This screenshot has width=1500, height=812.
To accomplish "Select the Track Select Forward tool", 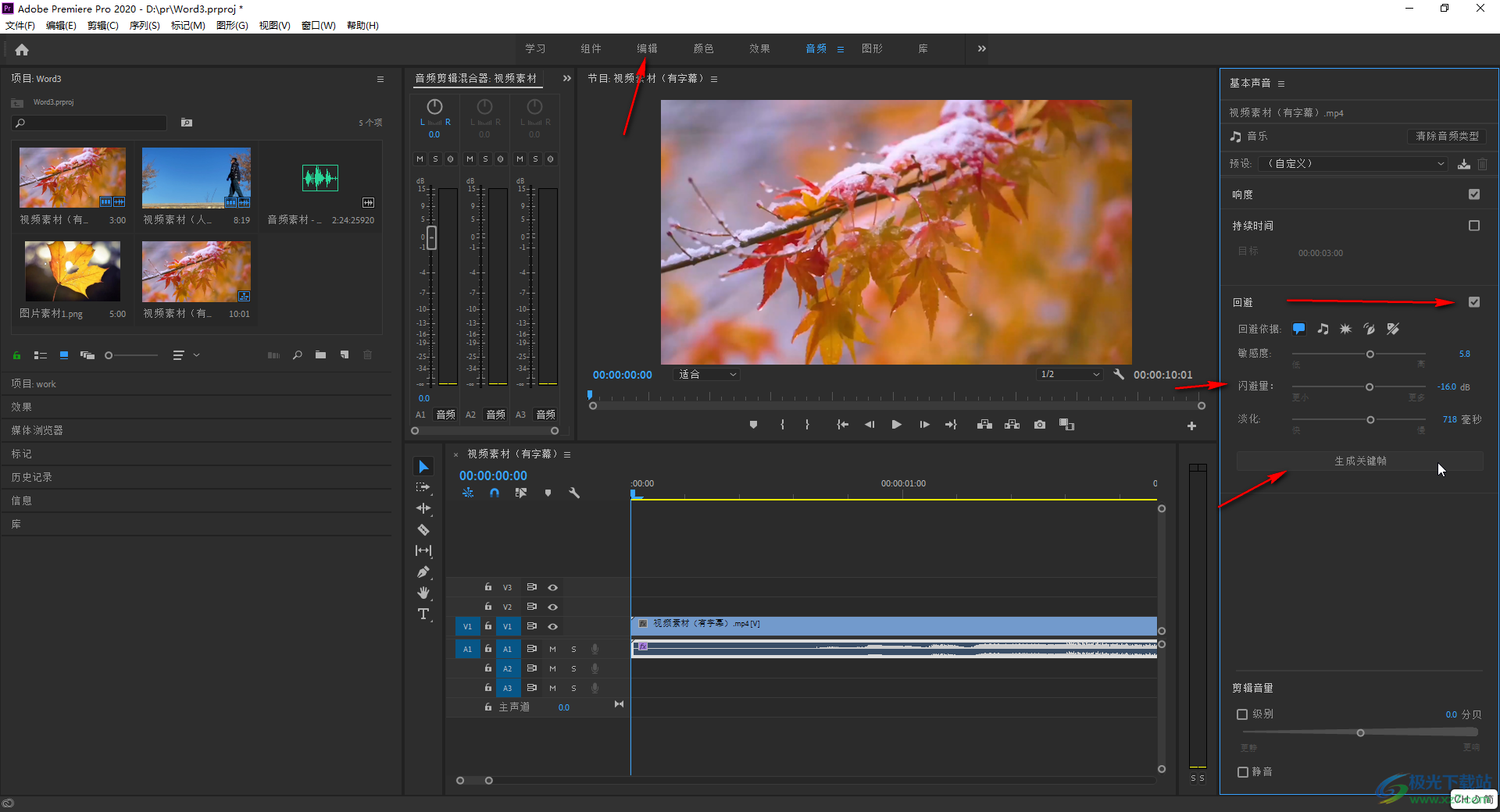I will (423, 487).
